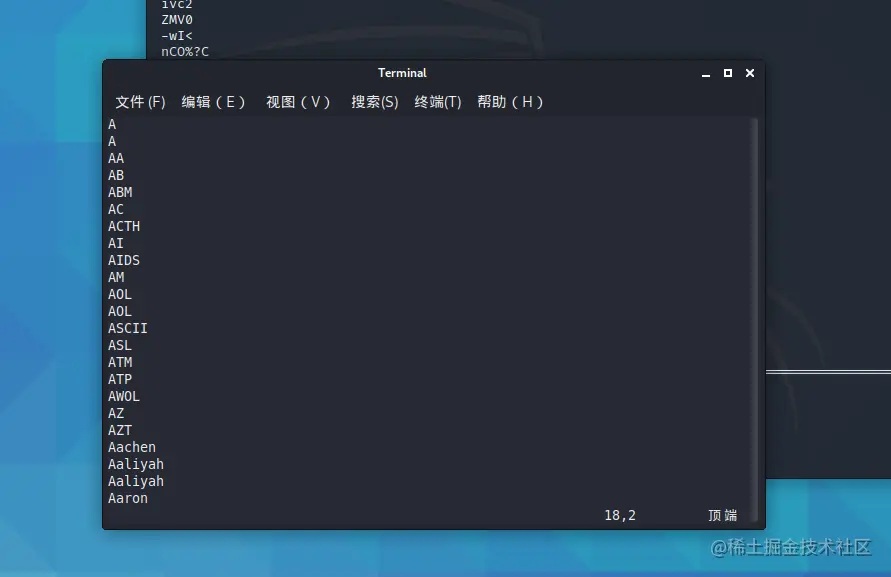Click -wI< text in background terminal window
The height and width of the screenshot is (577, 891).
click(x=177, y=36)
